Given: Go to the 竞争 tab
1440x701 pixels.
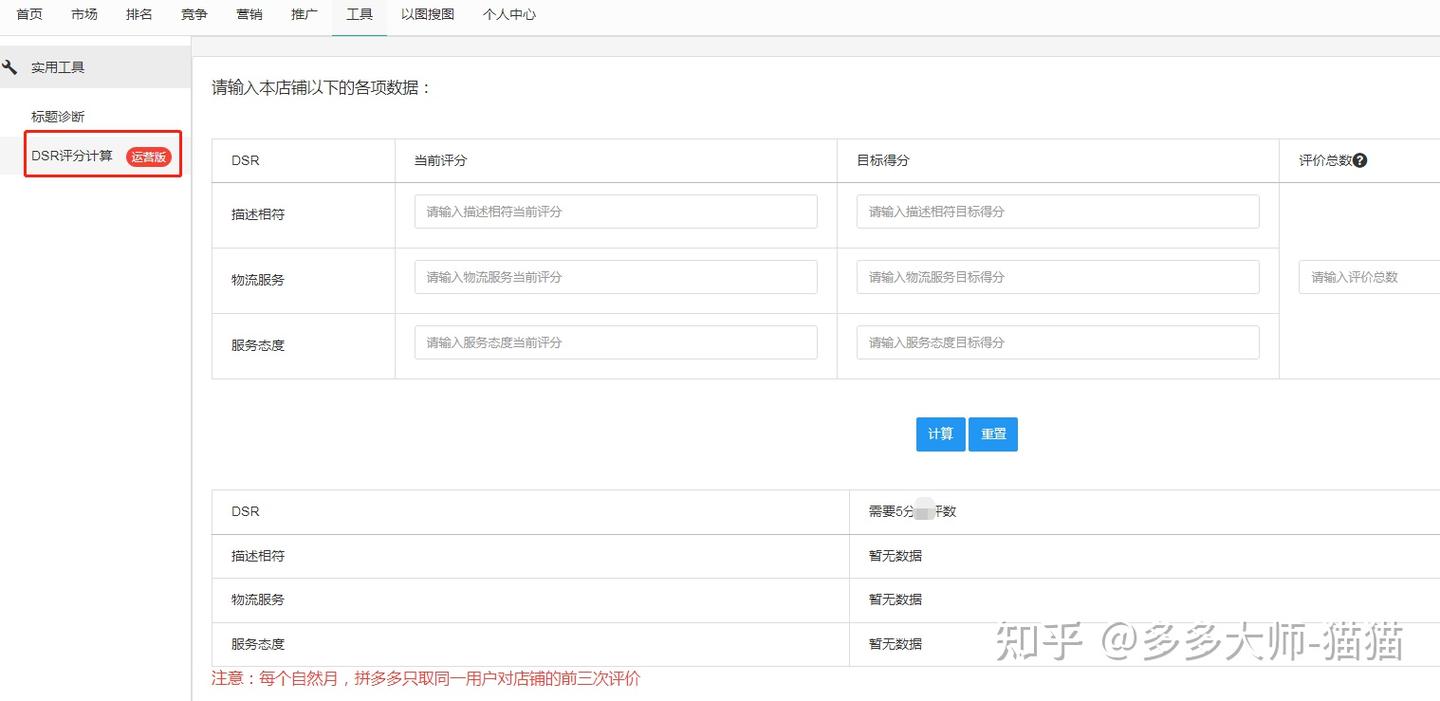Looking at the screenshot, I should 195,15.
